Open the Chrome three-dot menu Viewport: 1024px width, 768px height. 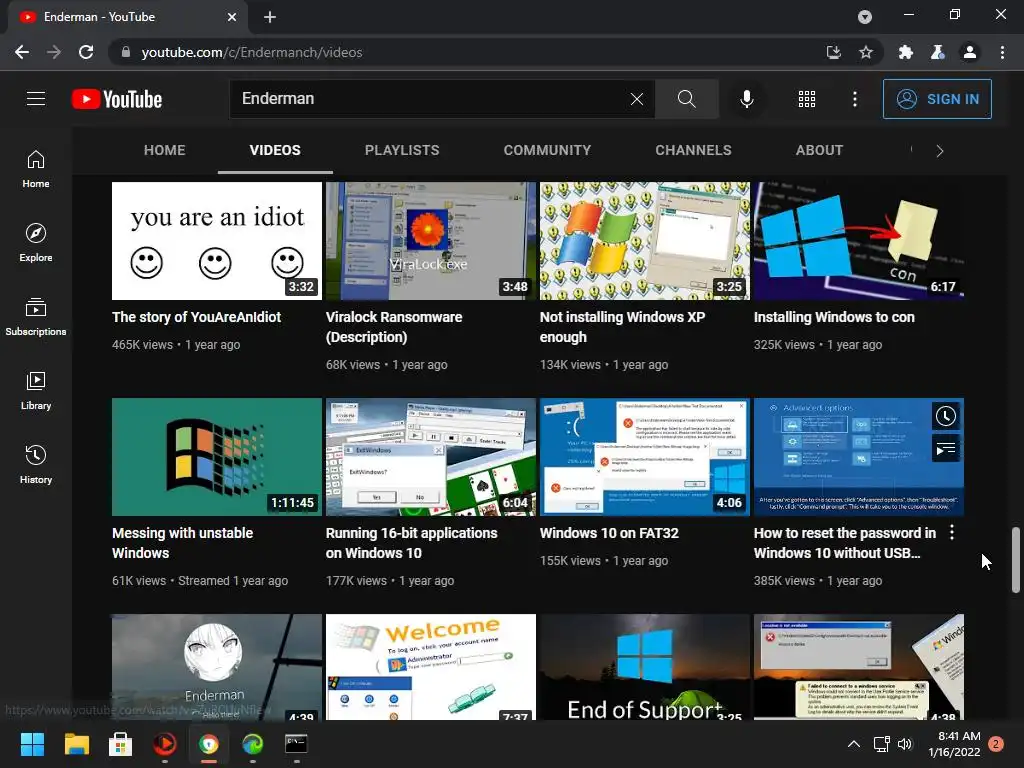1002,52
